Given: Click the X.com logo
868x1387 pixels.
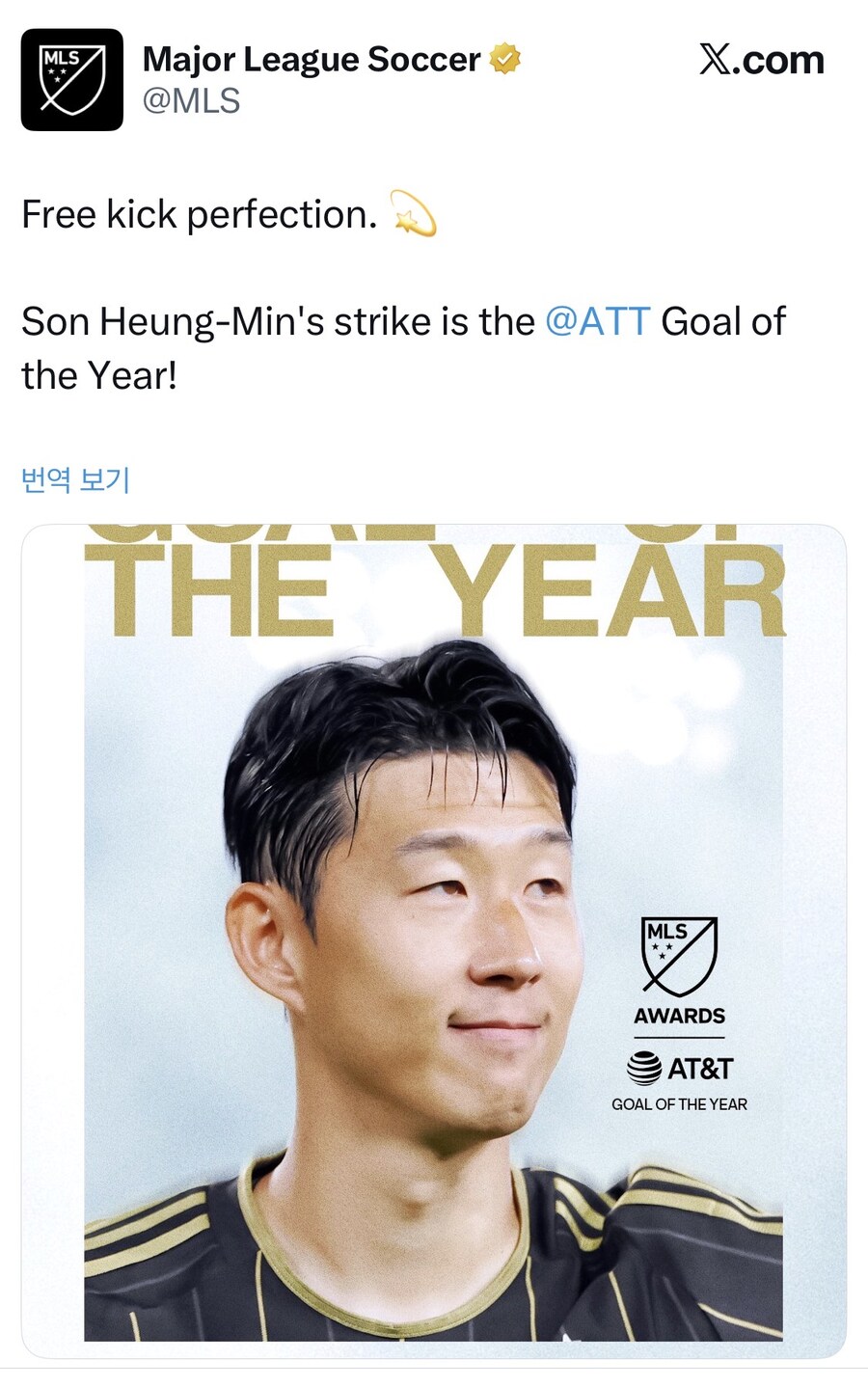Looking at the screenshot, I should click(x=762, y=60).
